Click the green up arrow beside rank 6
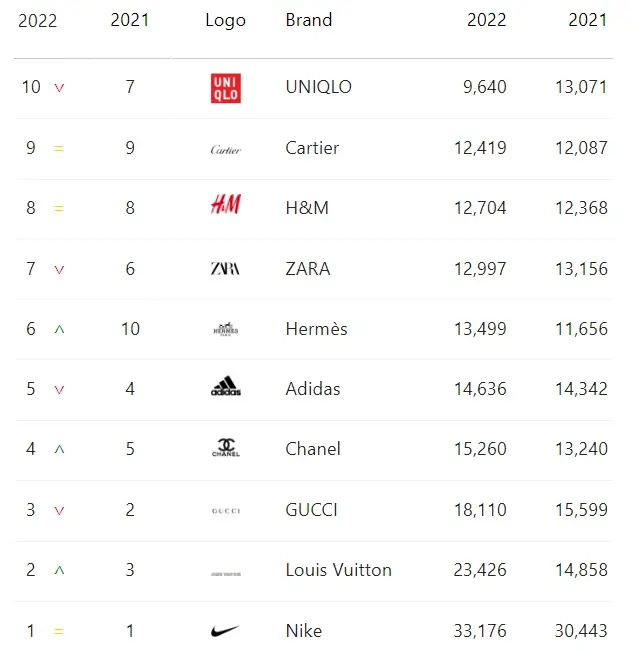The image size is (634, 658). pos(59,329)
